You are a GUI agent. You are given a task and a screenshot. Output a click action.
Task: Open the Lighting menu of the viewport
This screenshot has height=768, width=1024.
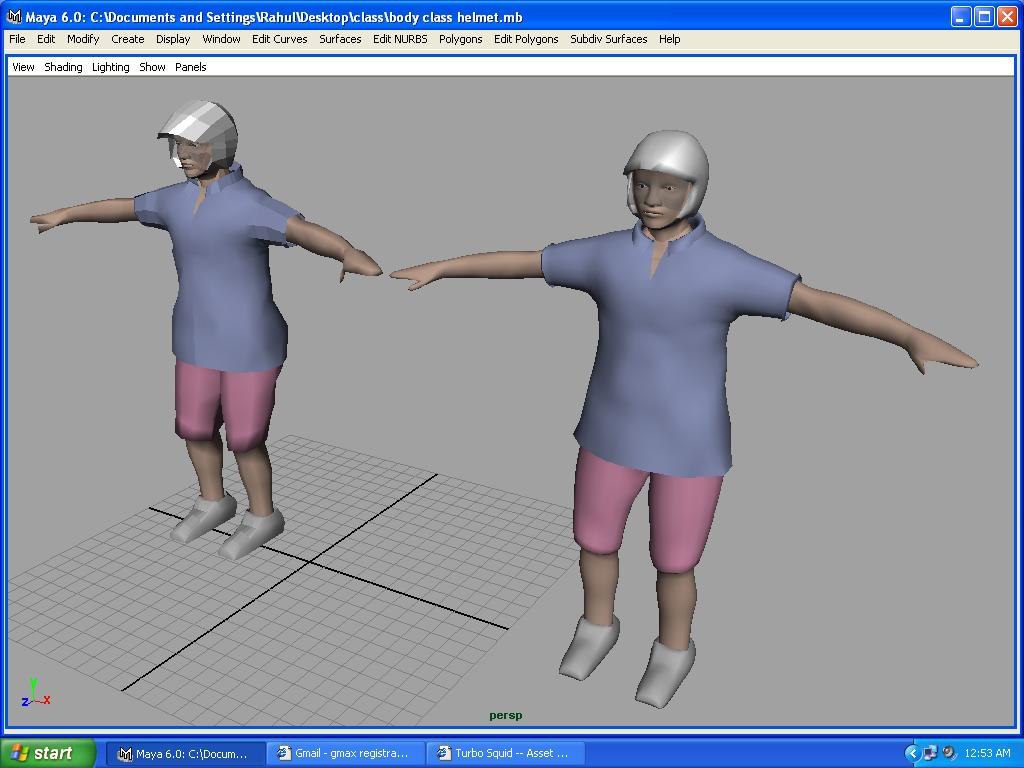pos(110,66)
